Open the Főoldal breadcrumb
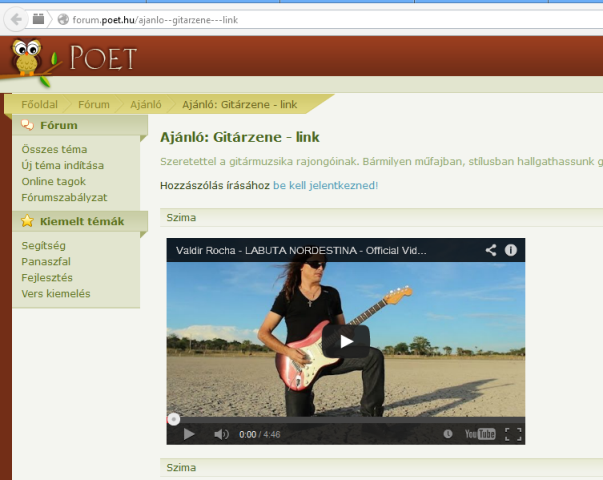The image size is (603, 480). point(39,105)
